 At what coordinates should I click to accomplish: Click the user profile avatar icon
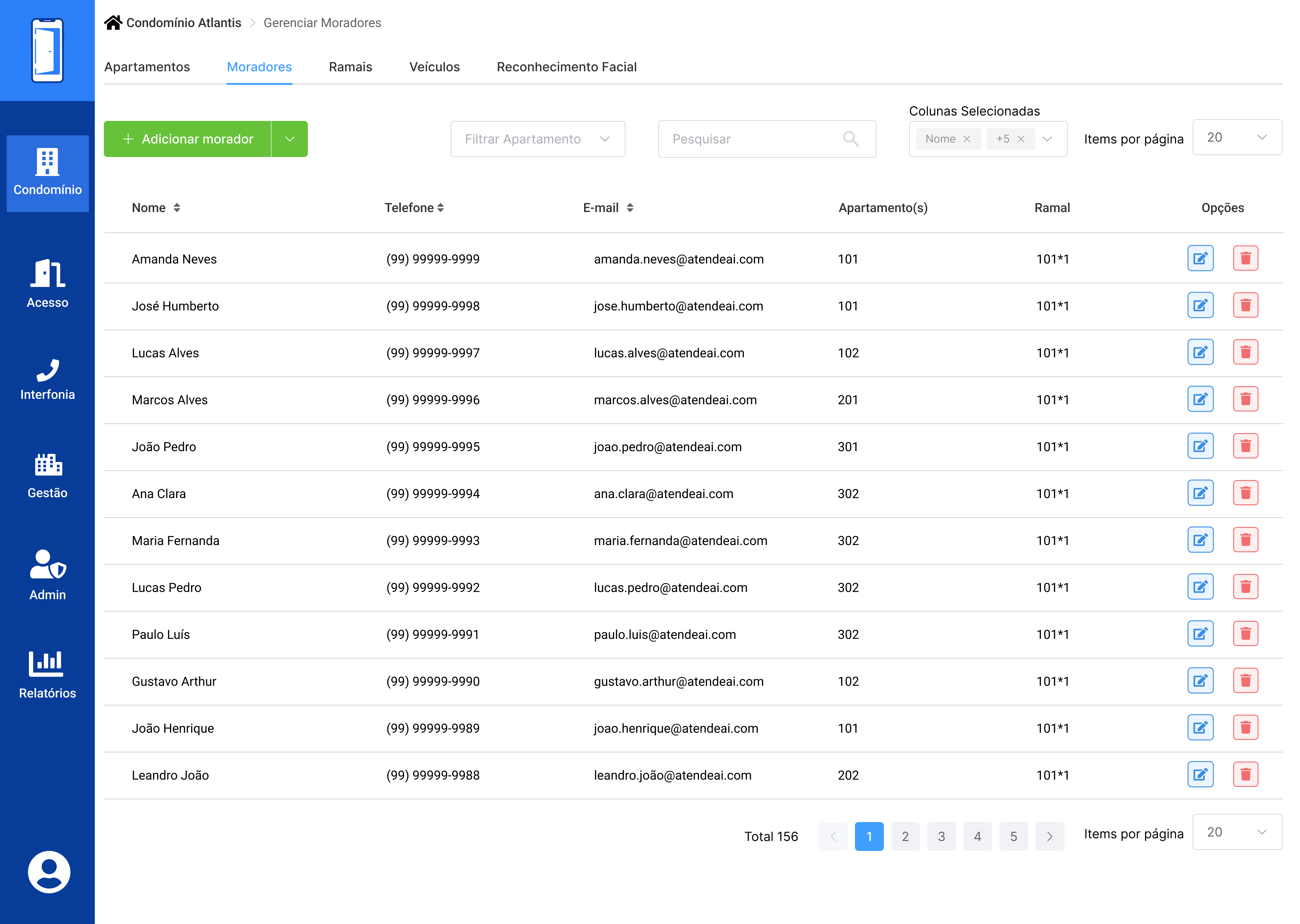tap(49, 872)
